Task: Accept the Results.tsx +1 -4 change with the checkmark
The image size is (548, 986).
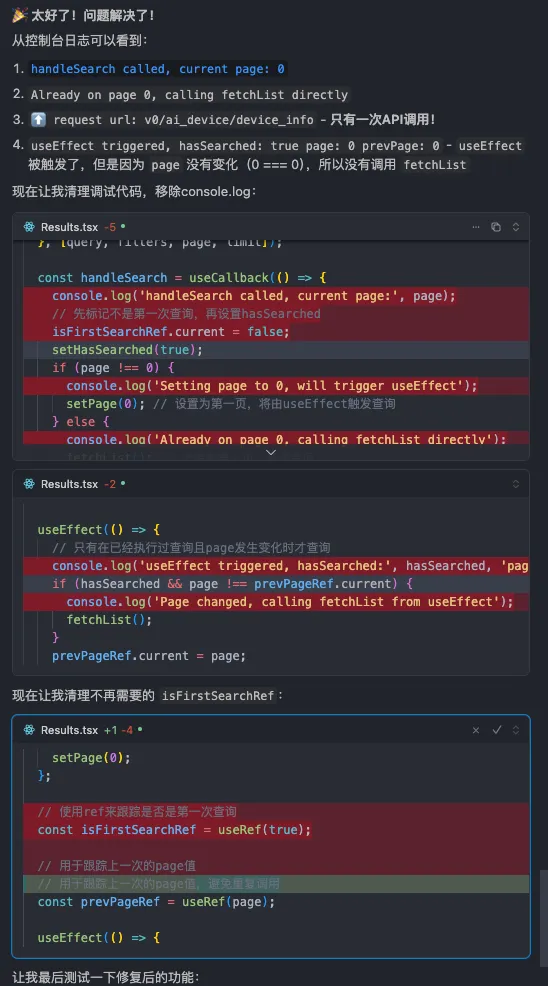Action: pos(496,729)
